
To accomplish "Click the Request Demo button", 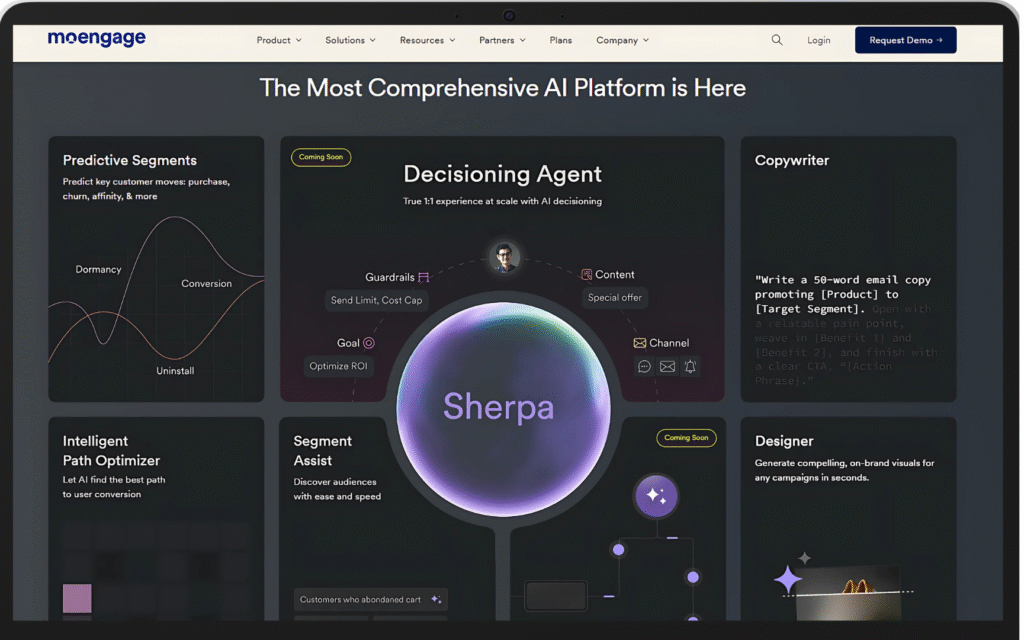I will [x=905, y=40].
